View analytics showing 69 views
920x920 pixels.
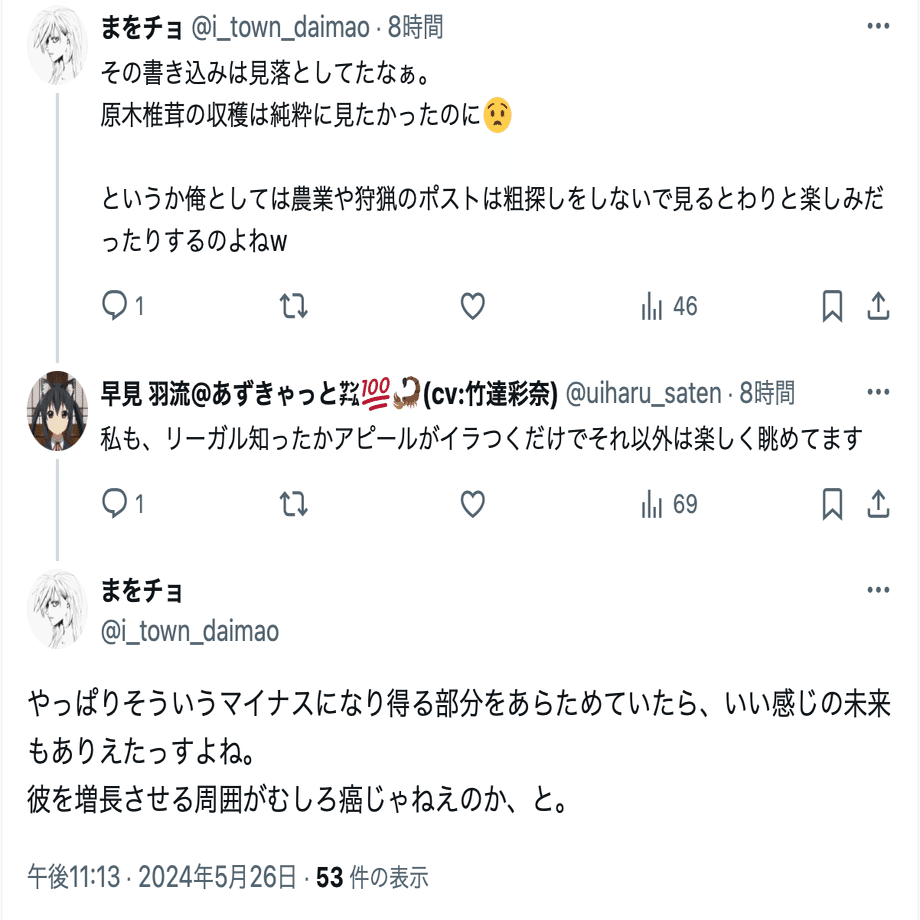(x=669, y=505)
